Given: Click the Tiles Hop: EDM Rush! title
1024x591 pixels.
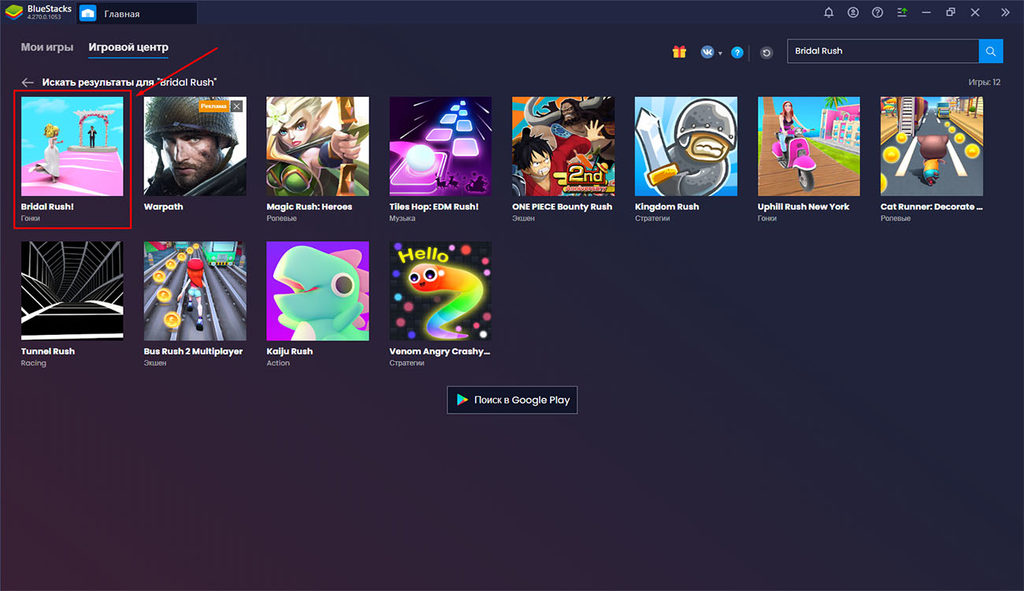Looking at the screenshot, I should coord(434,206).
